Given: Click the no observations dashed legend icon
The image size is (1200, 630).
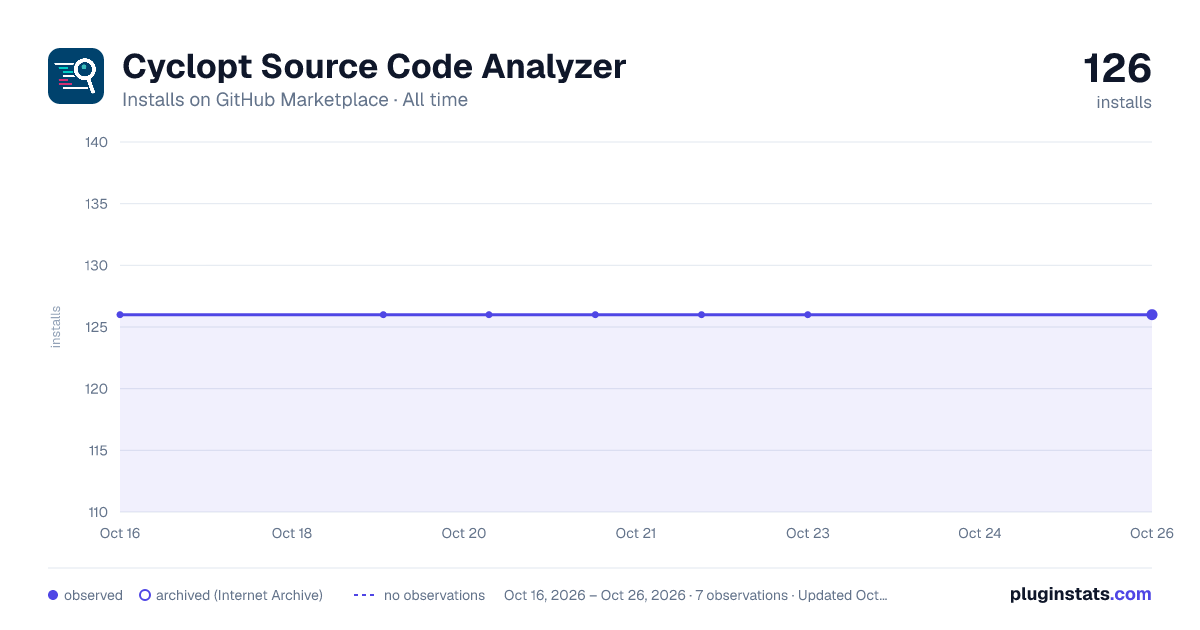Looking at the screenshot, I should [x=364, y=595].
